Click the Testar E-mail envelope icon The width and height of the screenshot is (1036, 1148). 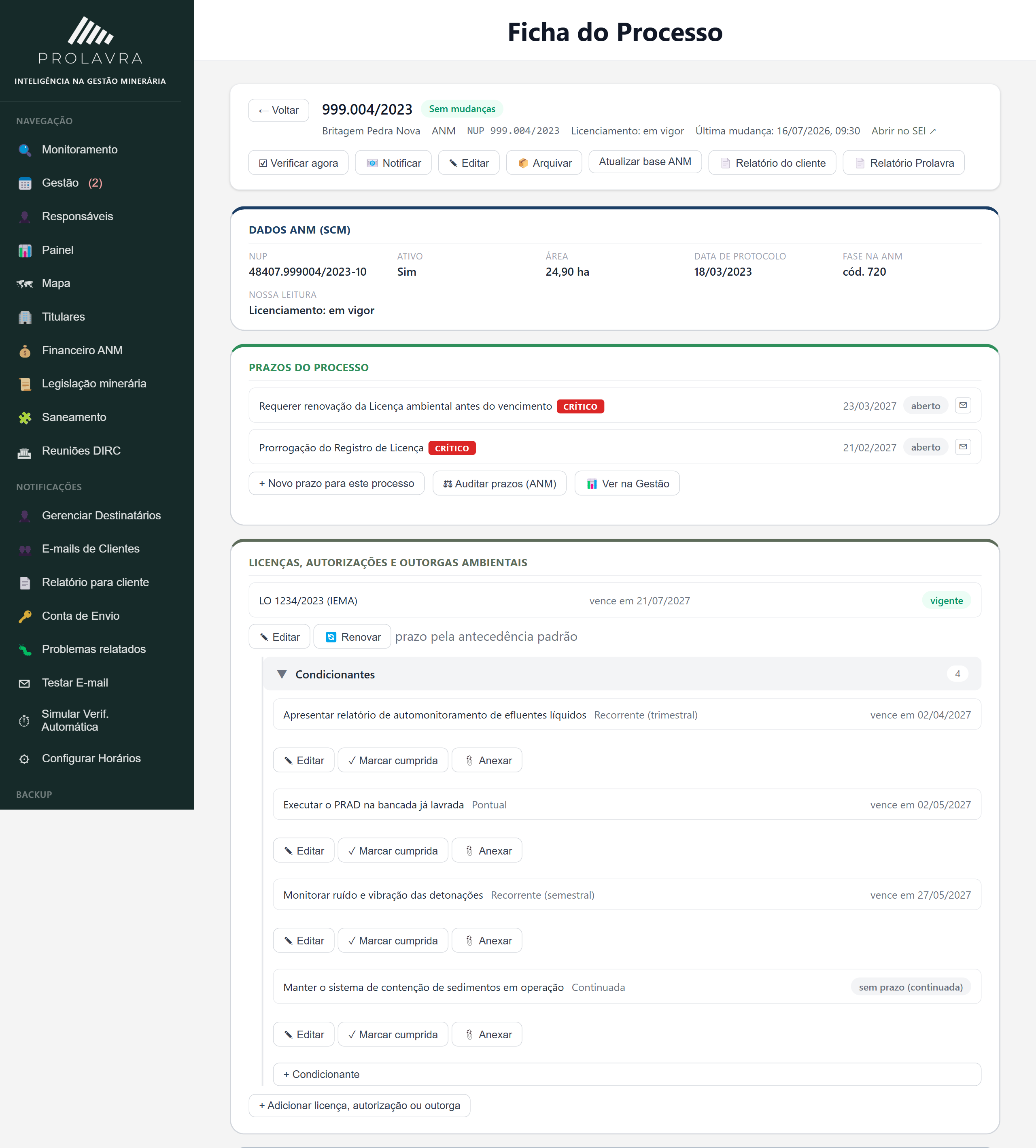[x=24, y=683]
